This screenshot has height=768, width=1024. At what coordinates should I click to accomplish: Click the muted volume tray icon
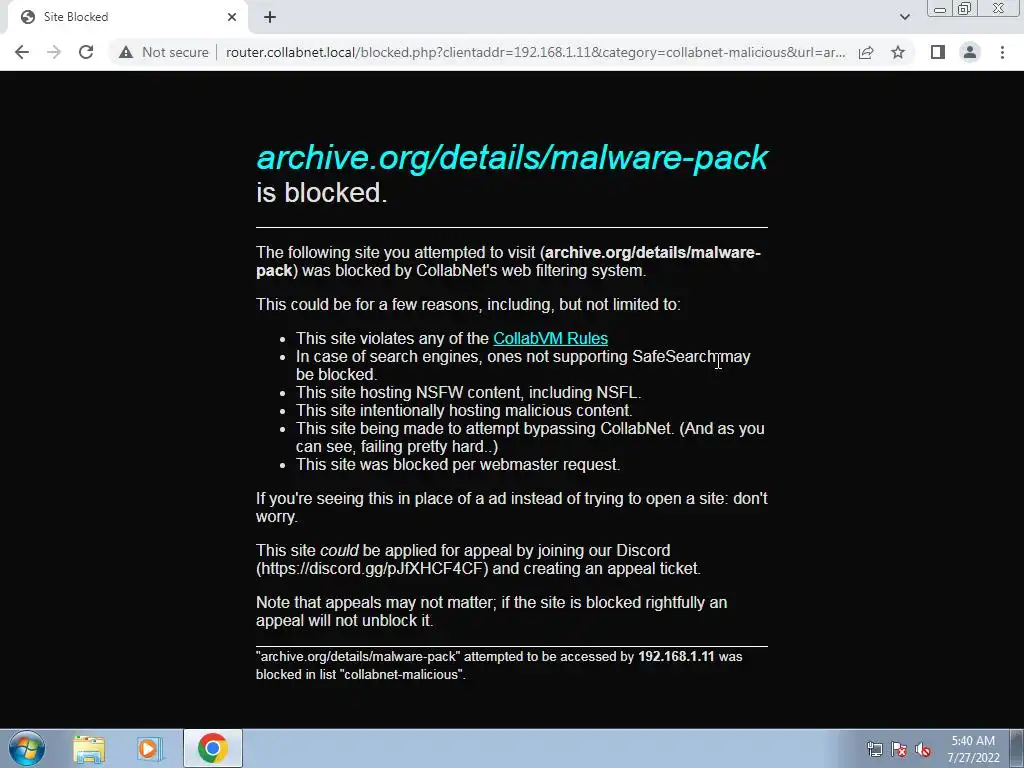(x=923, y=750)
